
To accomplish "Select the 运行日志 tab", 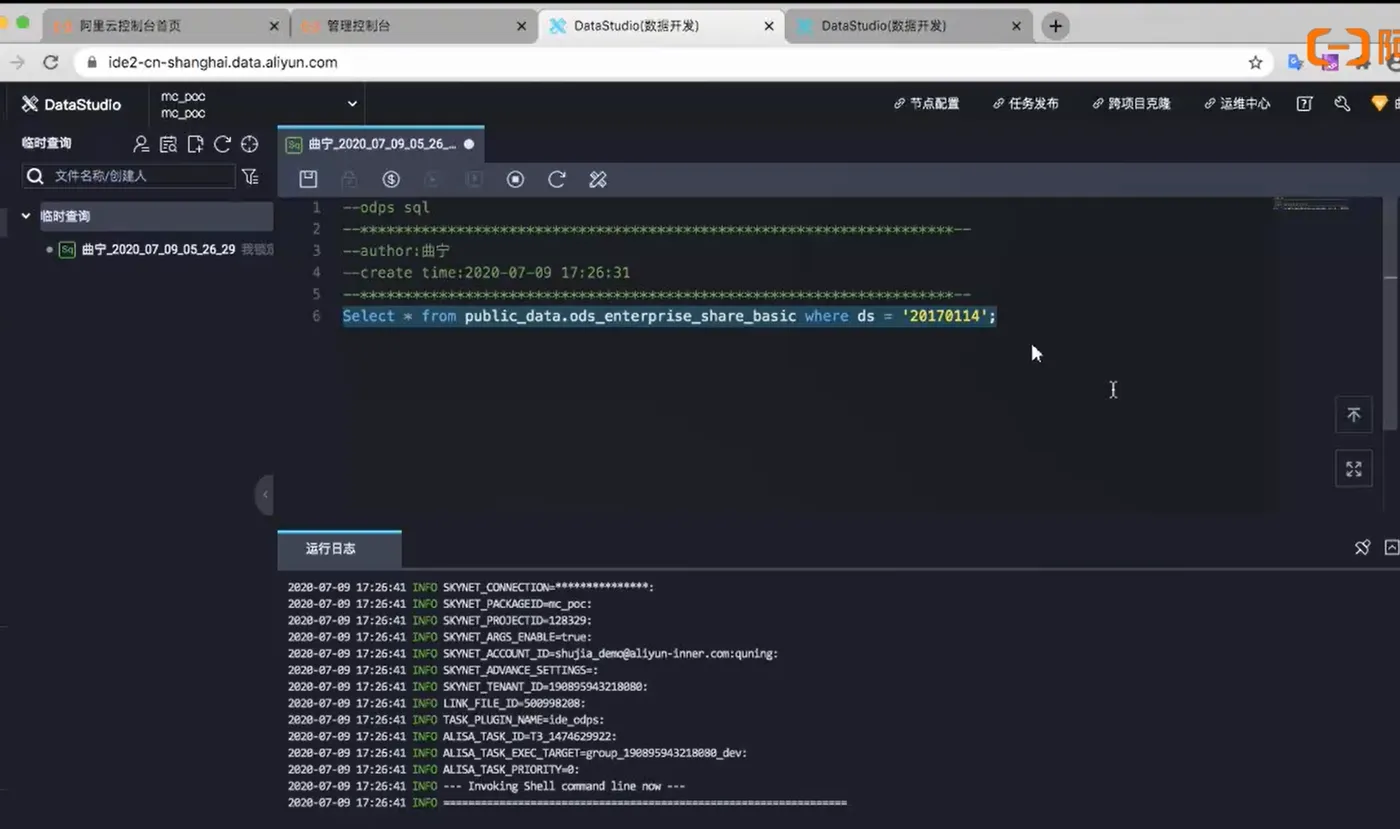I will (x=339, y=549).
